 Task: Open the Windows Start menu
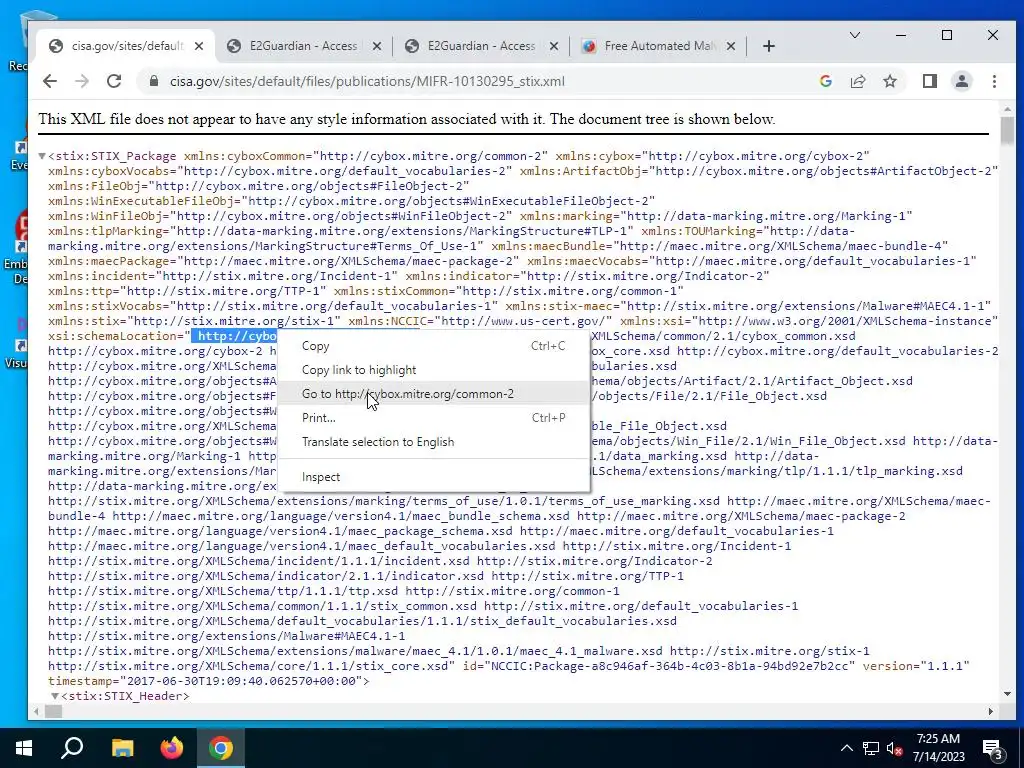(24, 748)
